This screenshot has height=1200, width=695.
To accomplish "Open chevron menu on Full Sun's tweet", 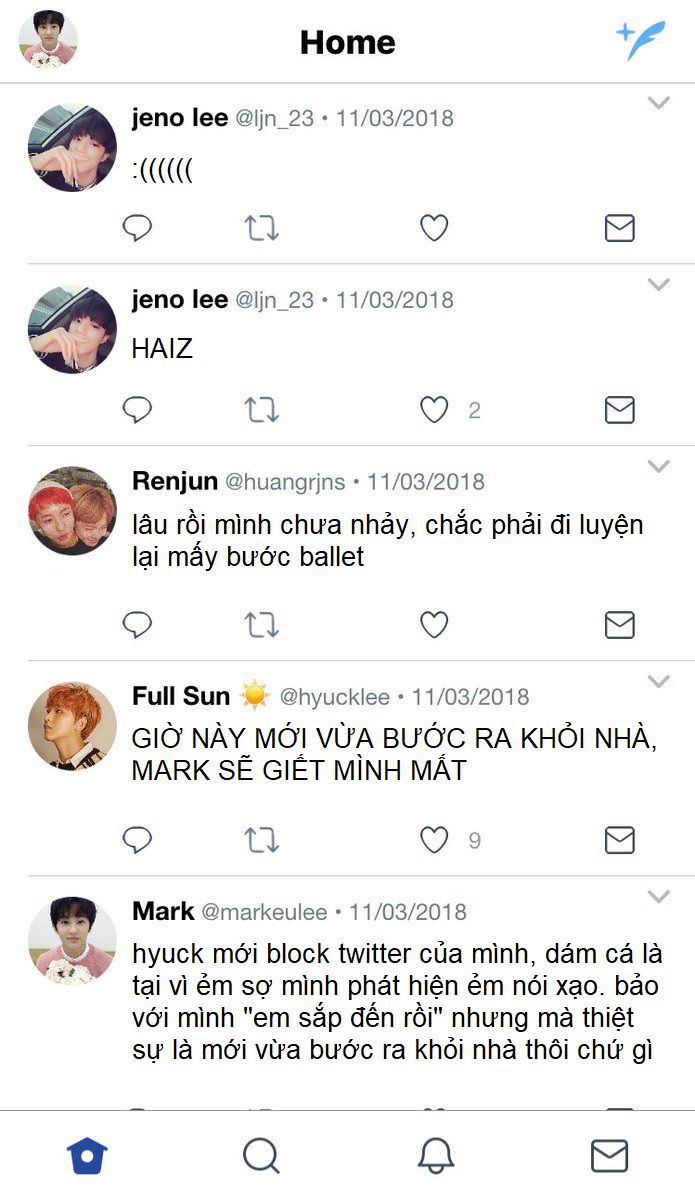I will [x=658, y=681].
